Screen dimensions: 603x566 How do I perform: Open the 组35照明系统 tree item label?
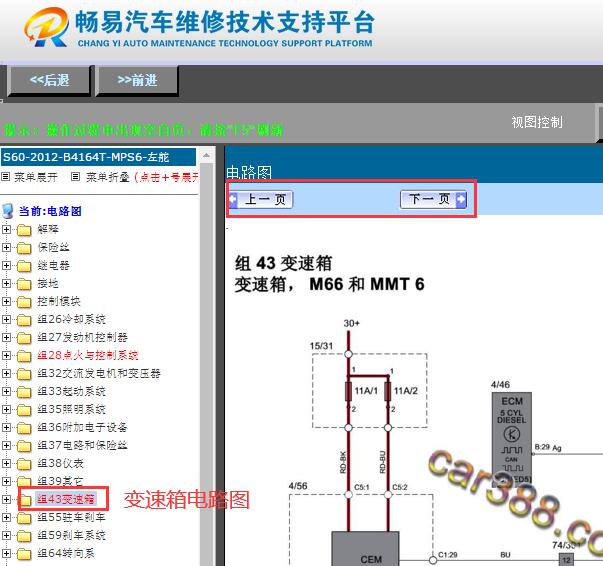point(71,409)
